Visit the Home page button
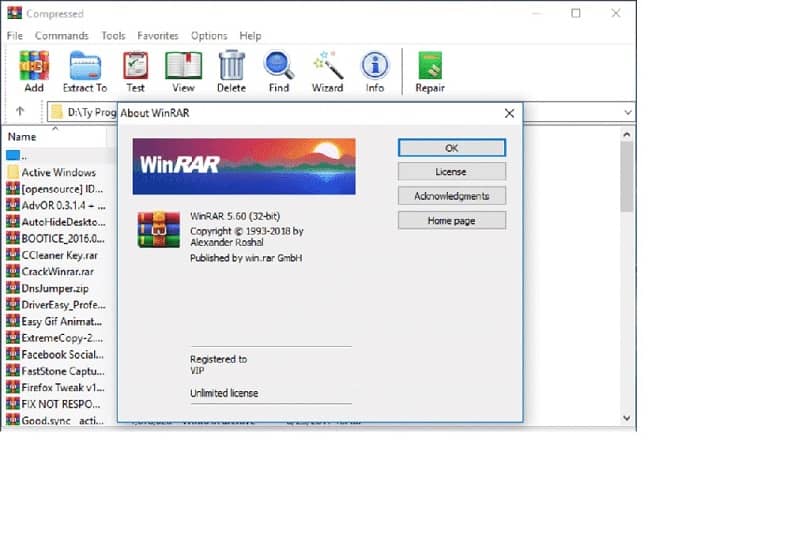806x546 pixels. coord(452,221)
